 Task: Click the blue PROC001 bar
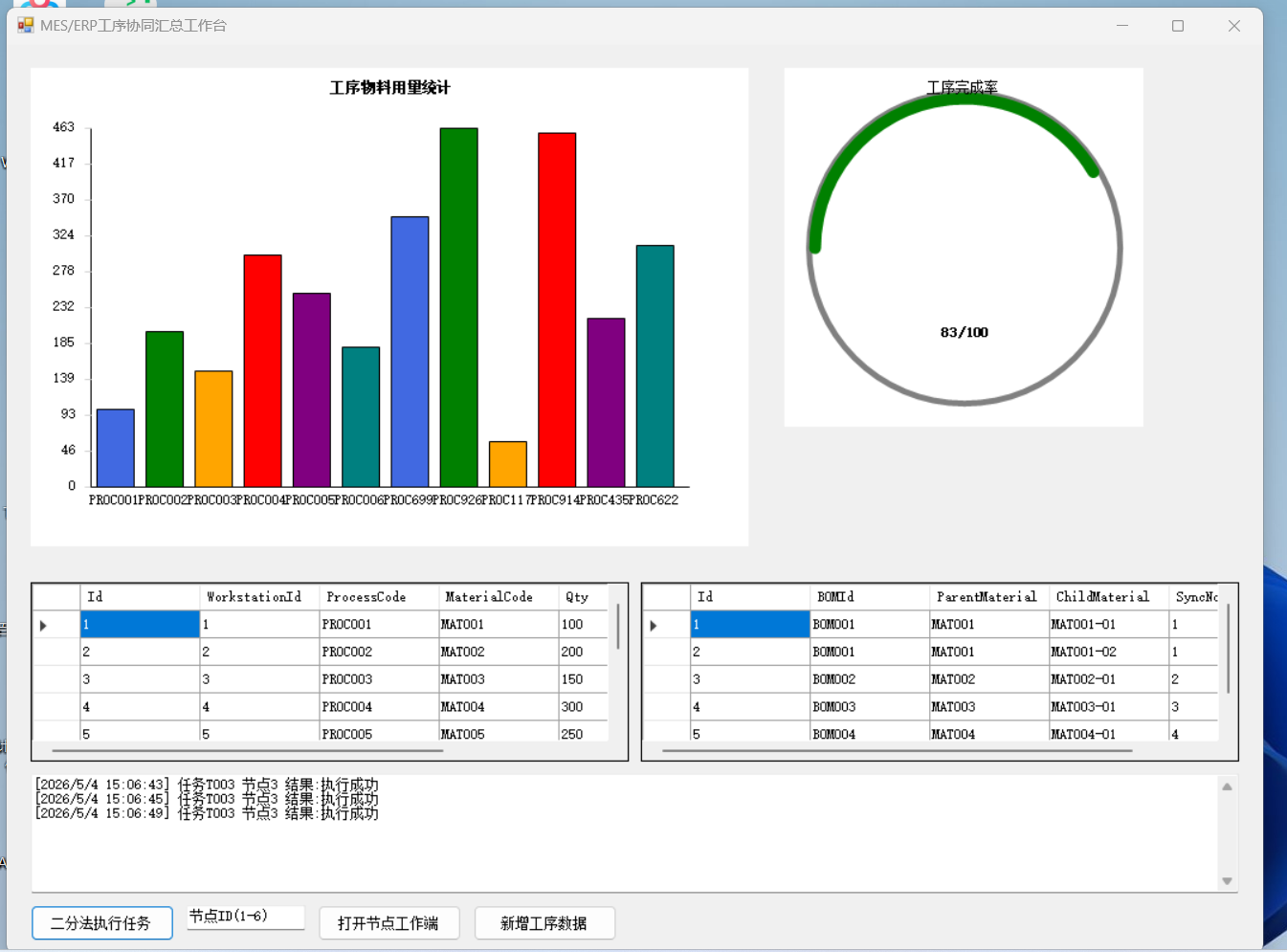click(116, 448)
